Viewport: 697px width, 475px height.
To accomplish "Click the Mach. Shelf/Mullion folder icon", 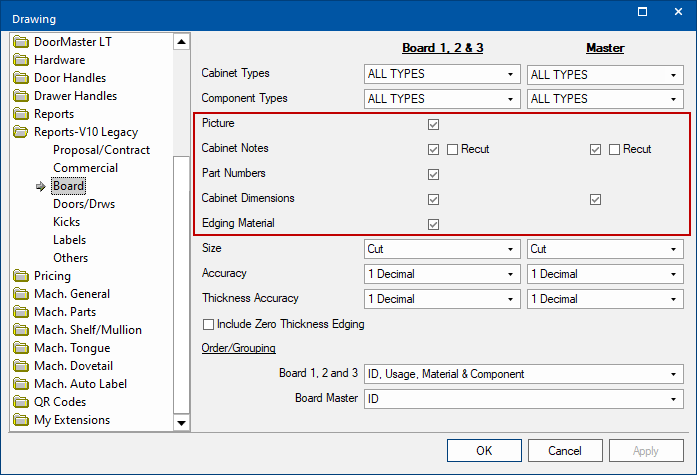I will click(20, 330).
